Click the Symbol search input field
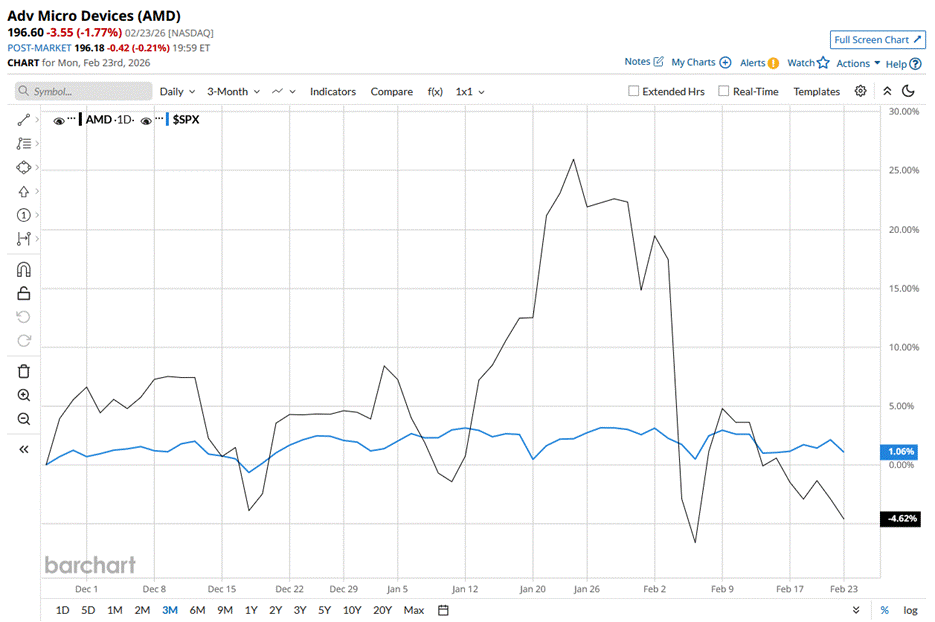This screenshot has height=622, width=935. [83, 91]
